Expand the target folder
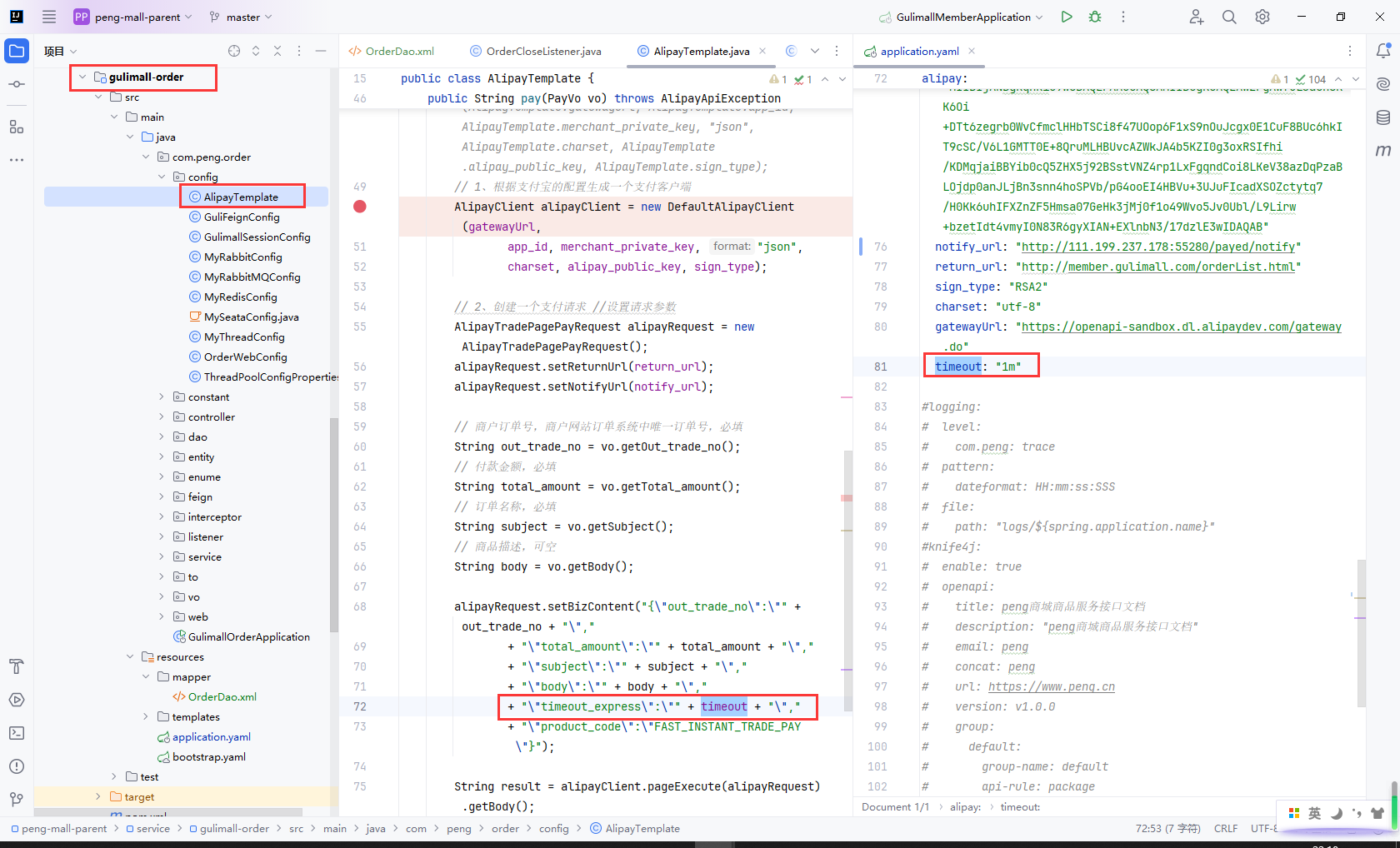Screen dimensions: 1400x848 (98, 796)
